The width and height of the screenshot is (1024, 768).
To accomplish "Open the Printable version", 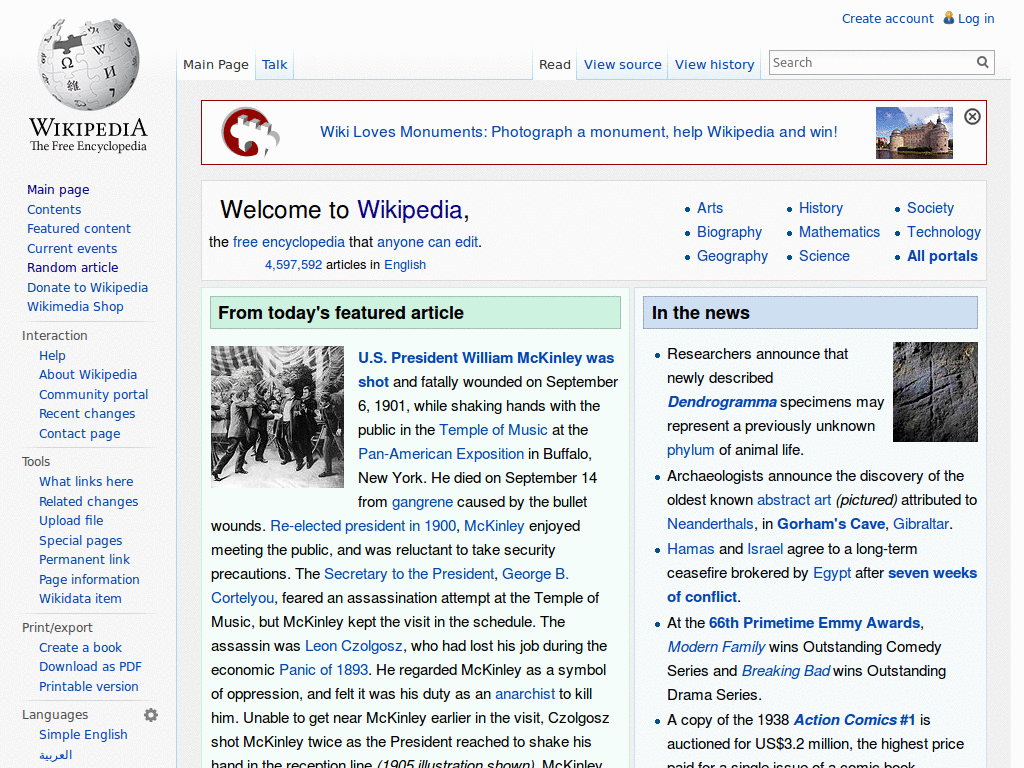I will coord(89,686).
